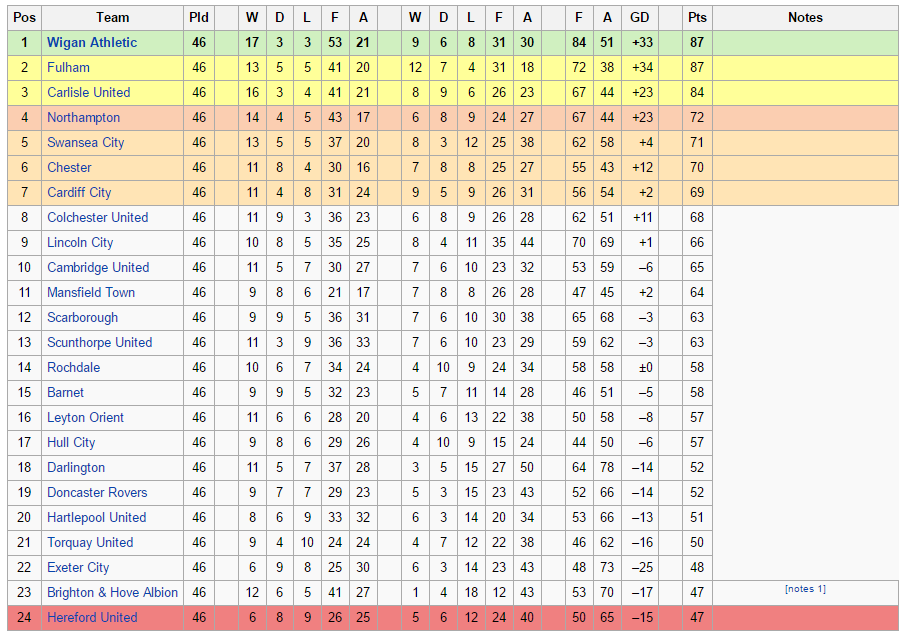Screen dimensions: 905x637
Task: Open the Carlisle United team link
Action: pyautogui.click(x=88, y=92)
